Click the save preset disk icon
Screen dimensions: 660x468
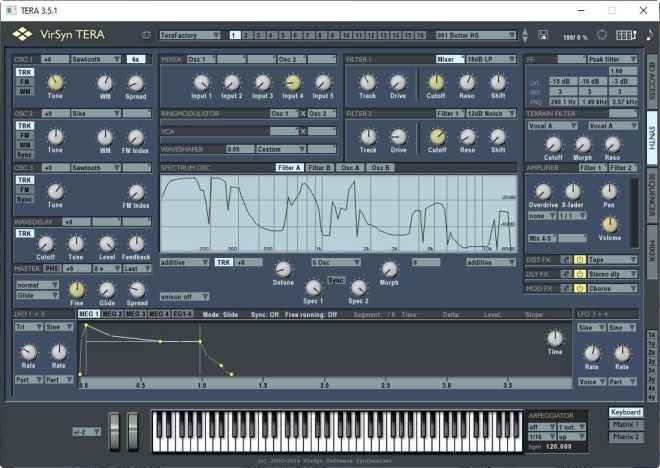coord(543,35)
